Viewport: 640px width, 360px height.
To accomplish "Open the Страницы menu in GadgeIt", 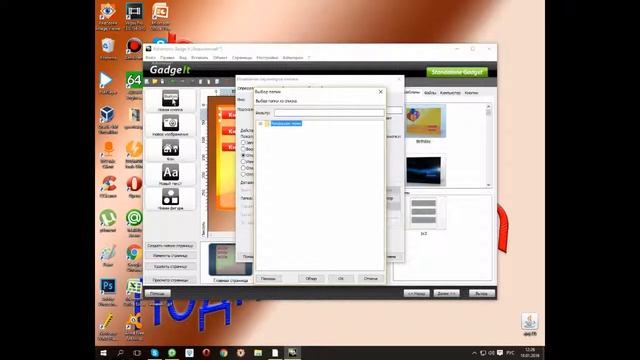I will point(242,58).
